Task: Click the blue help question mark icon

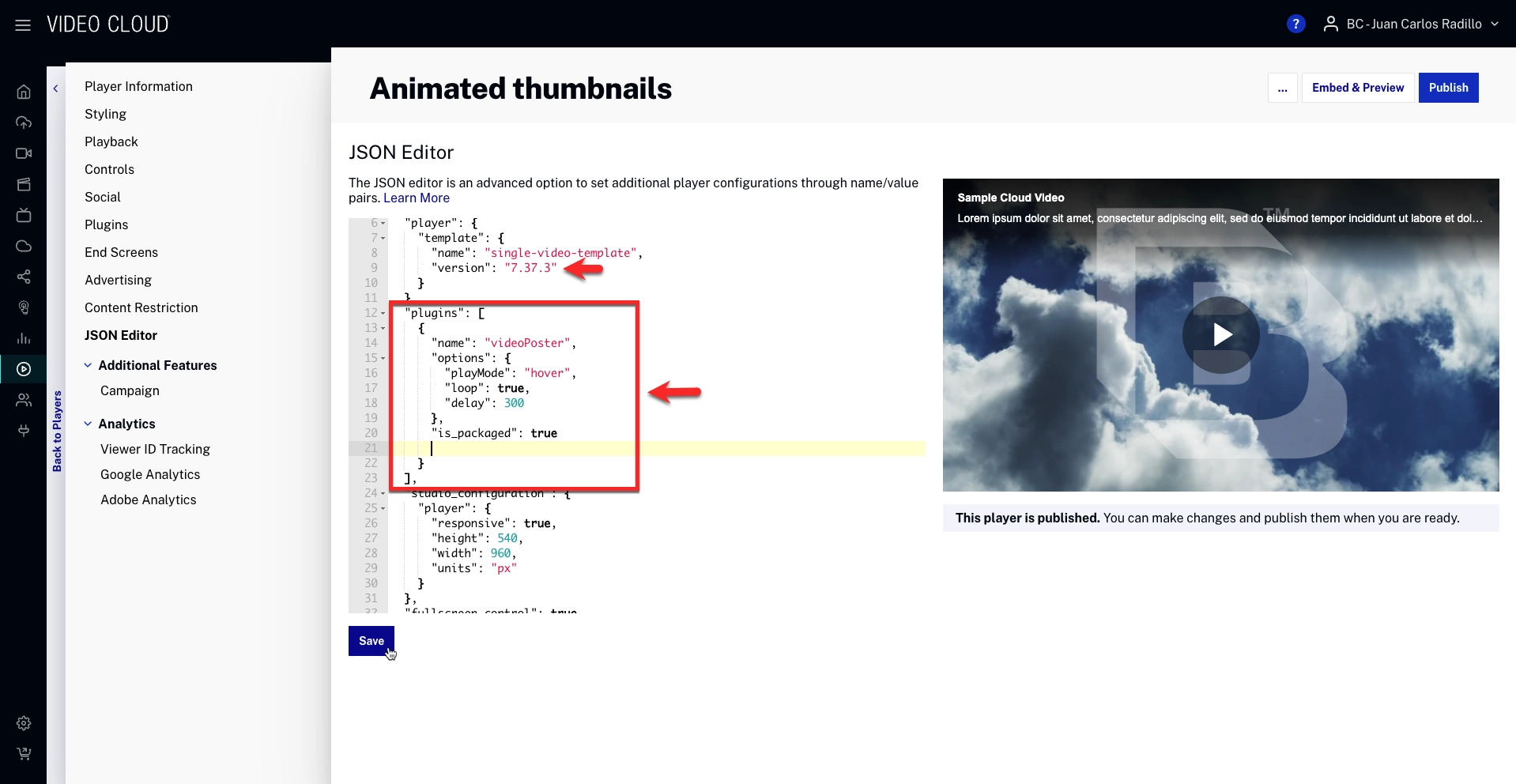Action: coord(1295,24)
